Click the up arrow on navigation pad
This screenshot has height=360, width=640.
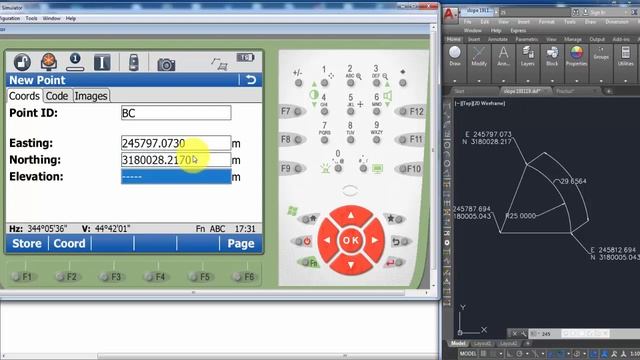pyautogui.click(x=351, y=216)
